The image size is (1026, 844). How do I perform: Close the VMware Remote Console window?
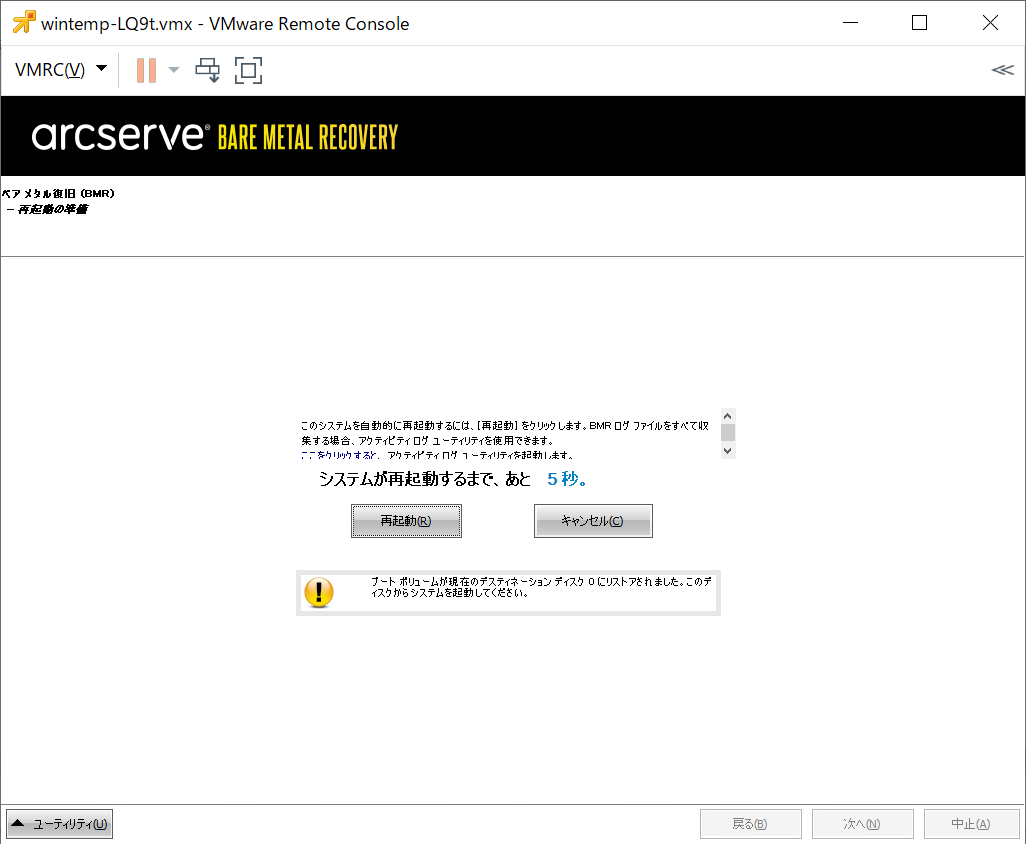[991, 23]
